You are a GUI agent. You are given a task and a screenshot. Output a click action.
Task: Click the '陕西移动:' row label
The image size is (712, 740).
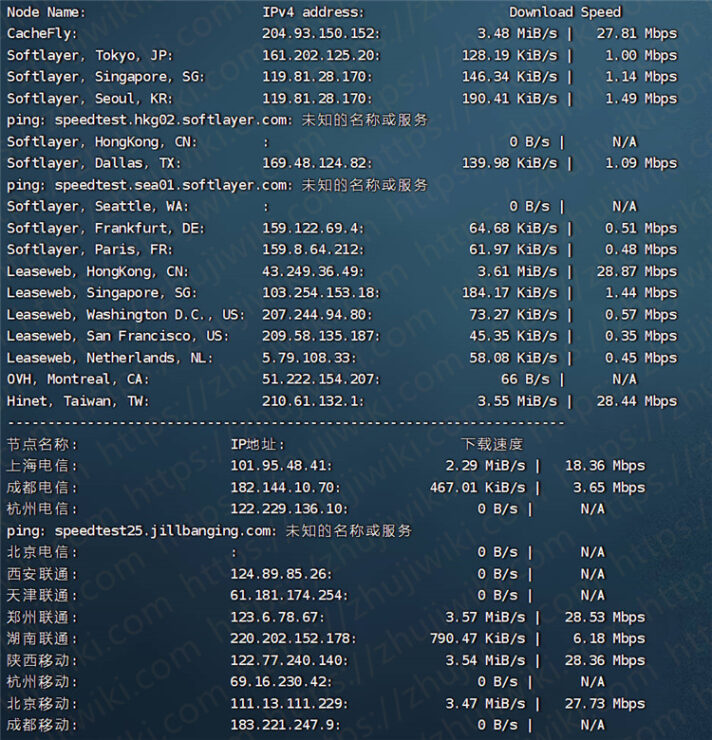[x=42, y=661]
